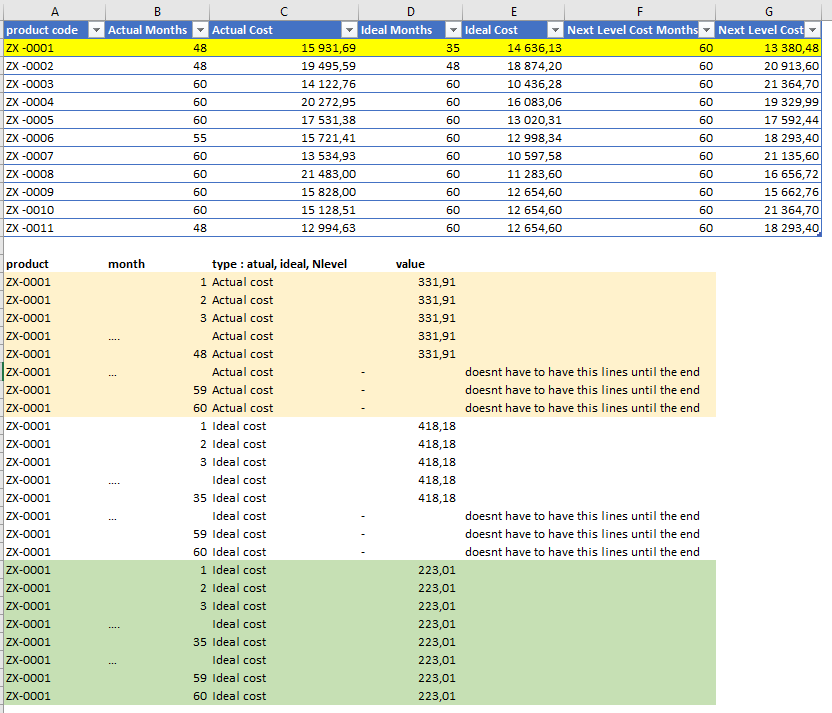Select column B header

tap(158, 11)
